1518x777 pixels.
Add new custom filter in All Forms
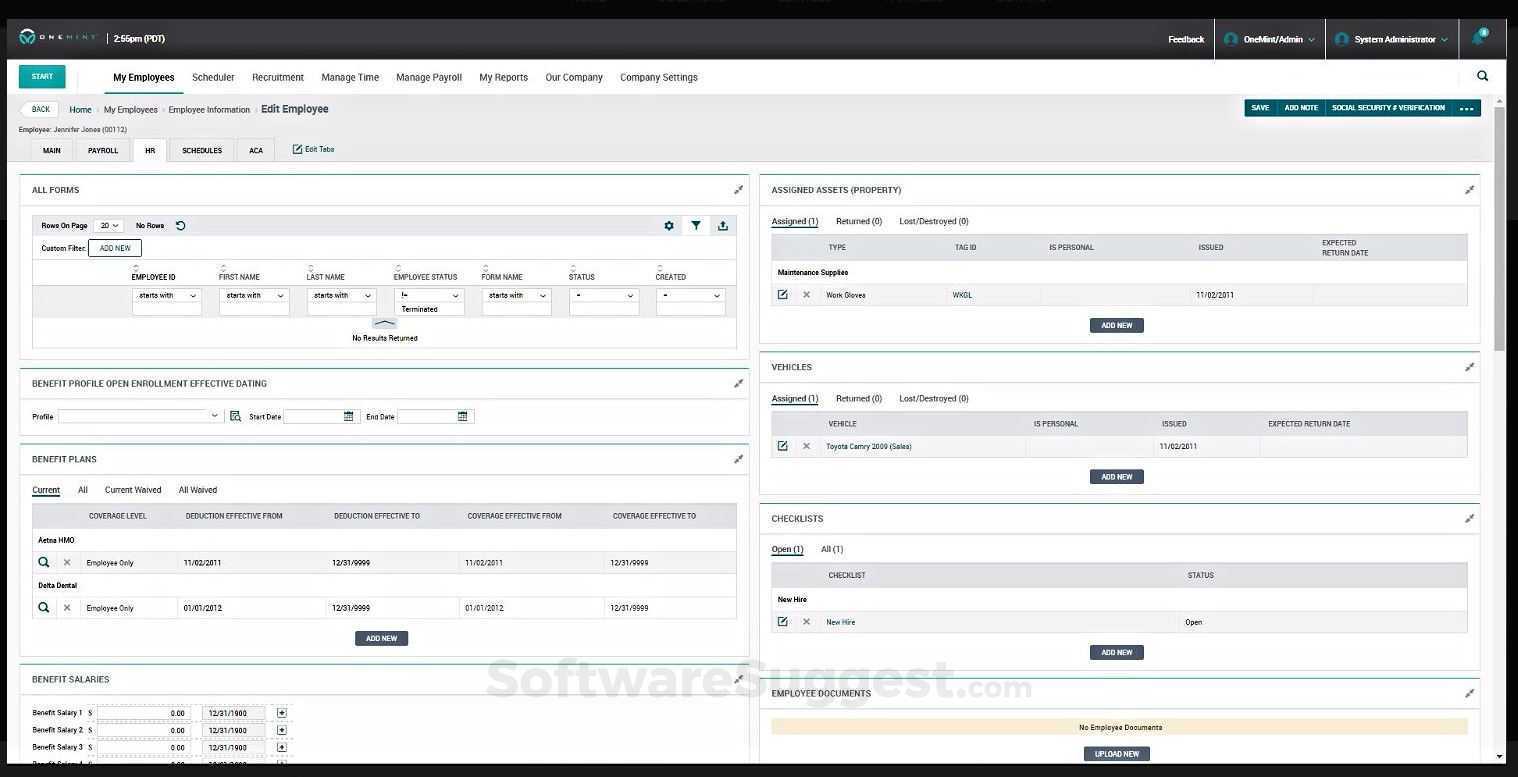[115, 248]
